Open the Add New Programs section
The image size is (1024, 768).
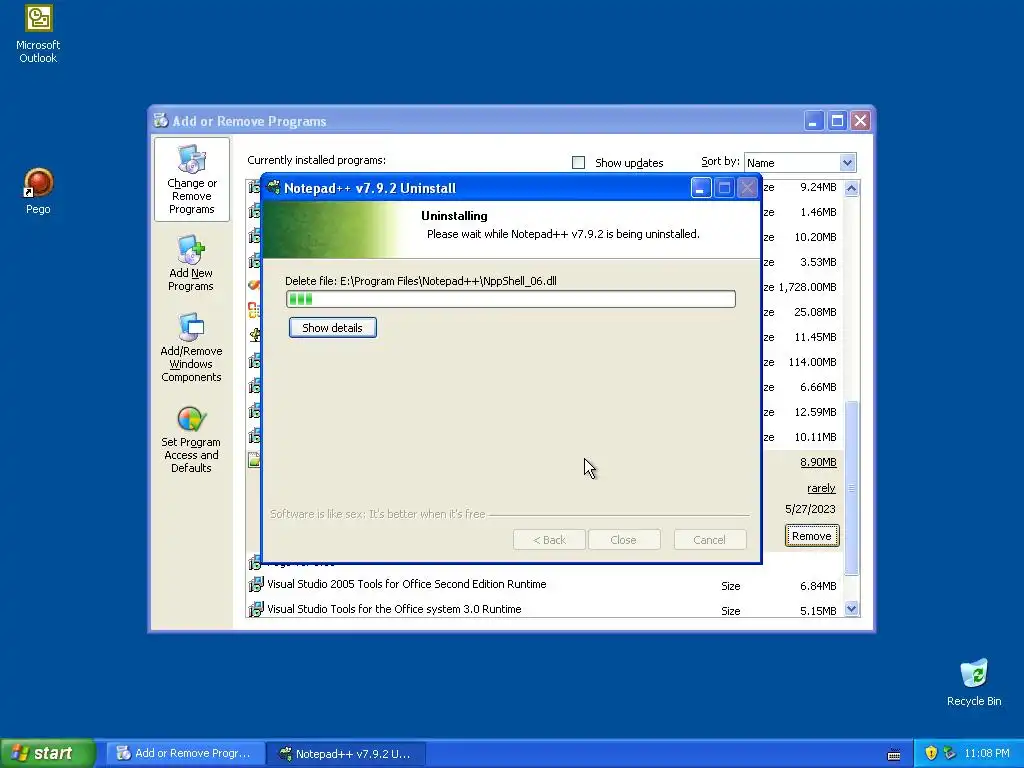(191, 263)
